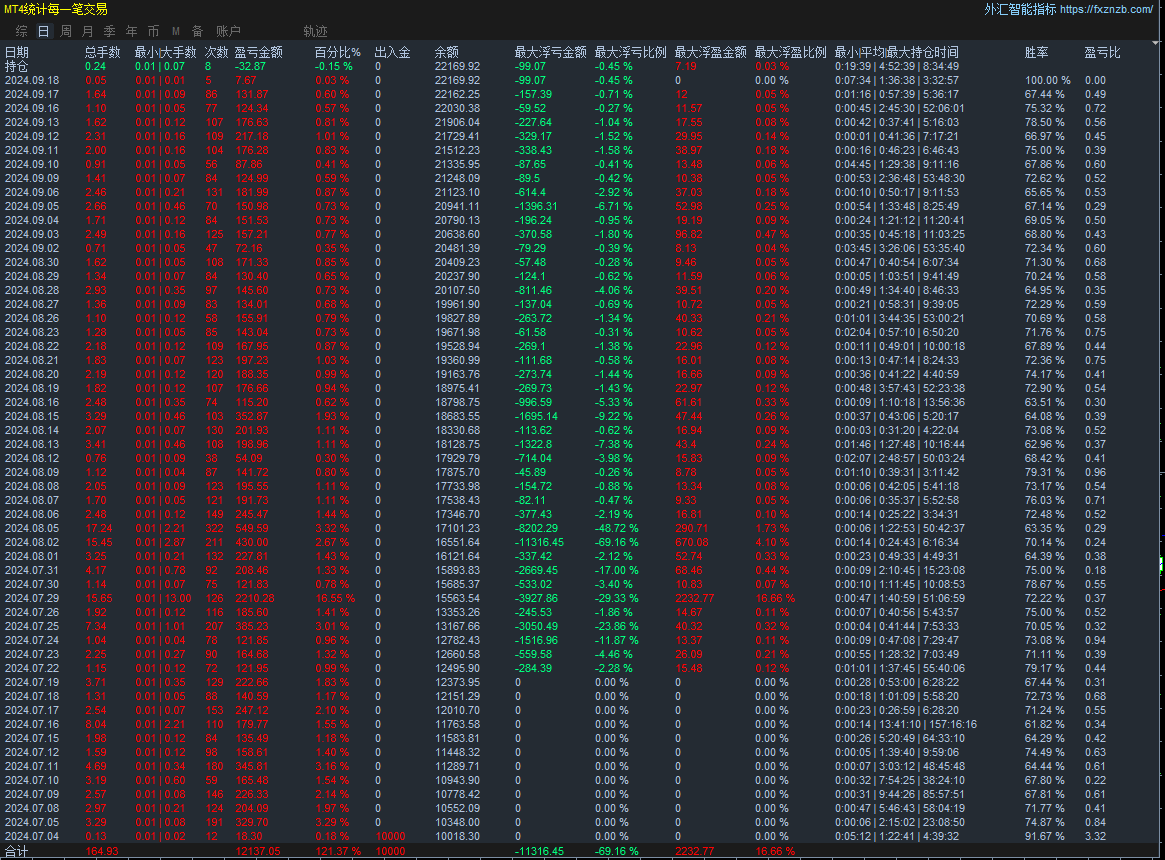Select the 持仓 open positions row label
This screenshot has width=1165, height=860.
tap(16, 66)
